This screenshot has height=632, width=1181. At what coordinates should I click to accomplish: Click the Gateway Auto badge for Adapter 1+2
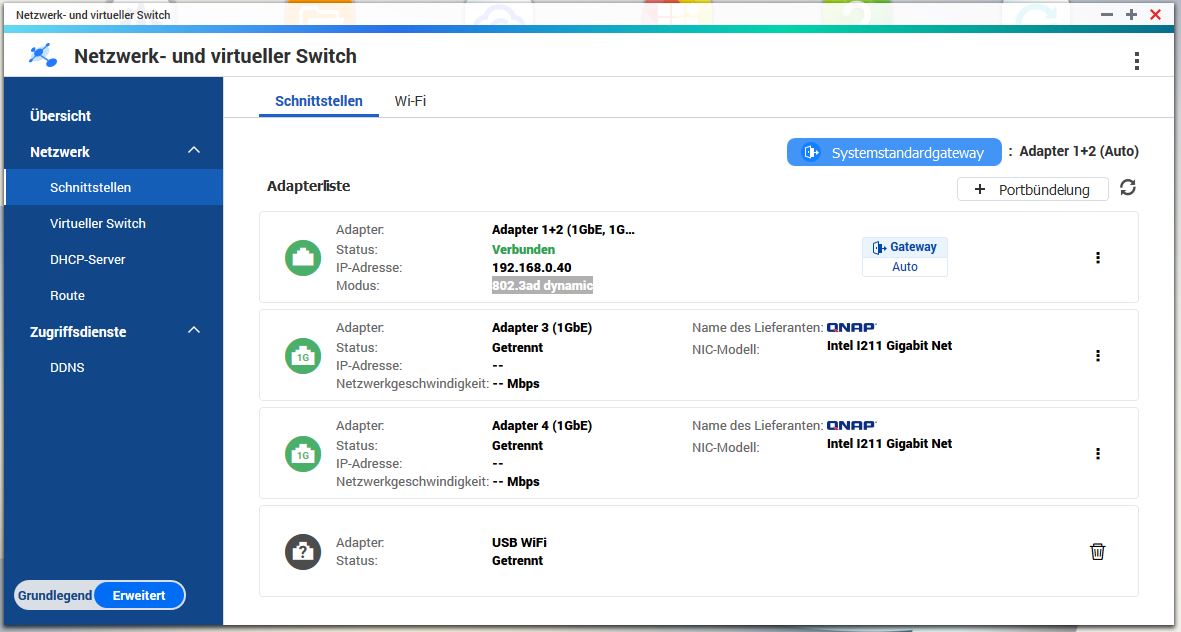coord(905,257)
